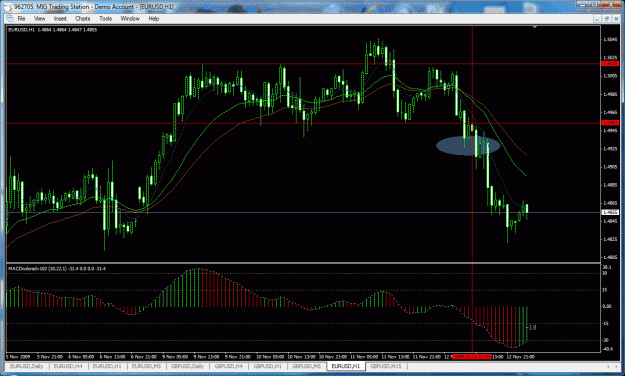Select the EURUSD,H1 tab between EURUSD,H4 and EURUSD,M5
The height and width of the screenshot is (376, 625).
(x=107, y=366)
